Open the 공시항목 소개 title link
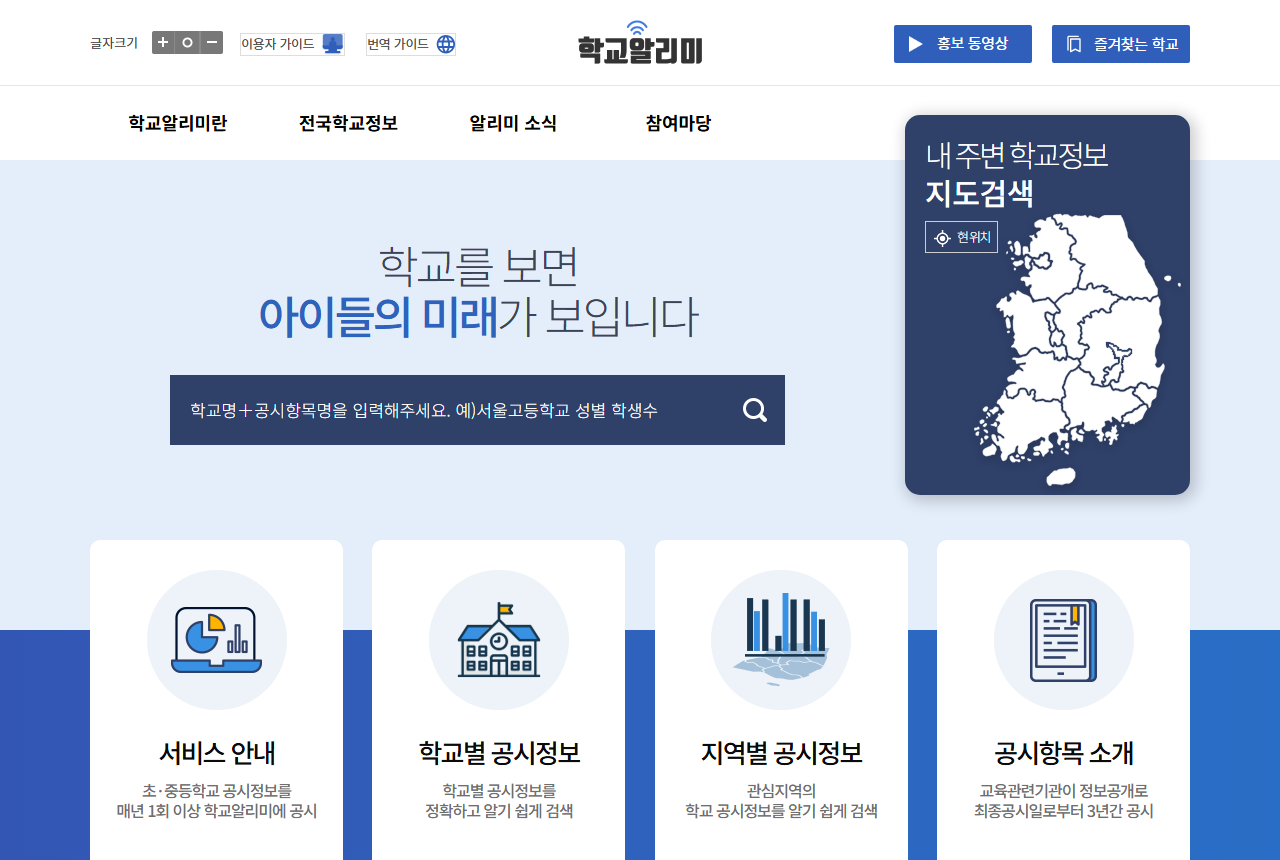 tap(1064, 753)
